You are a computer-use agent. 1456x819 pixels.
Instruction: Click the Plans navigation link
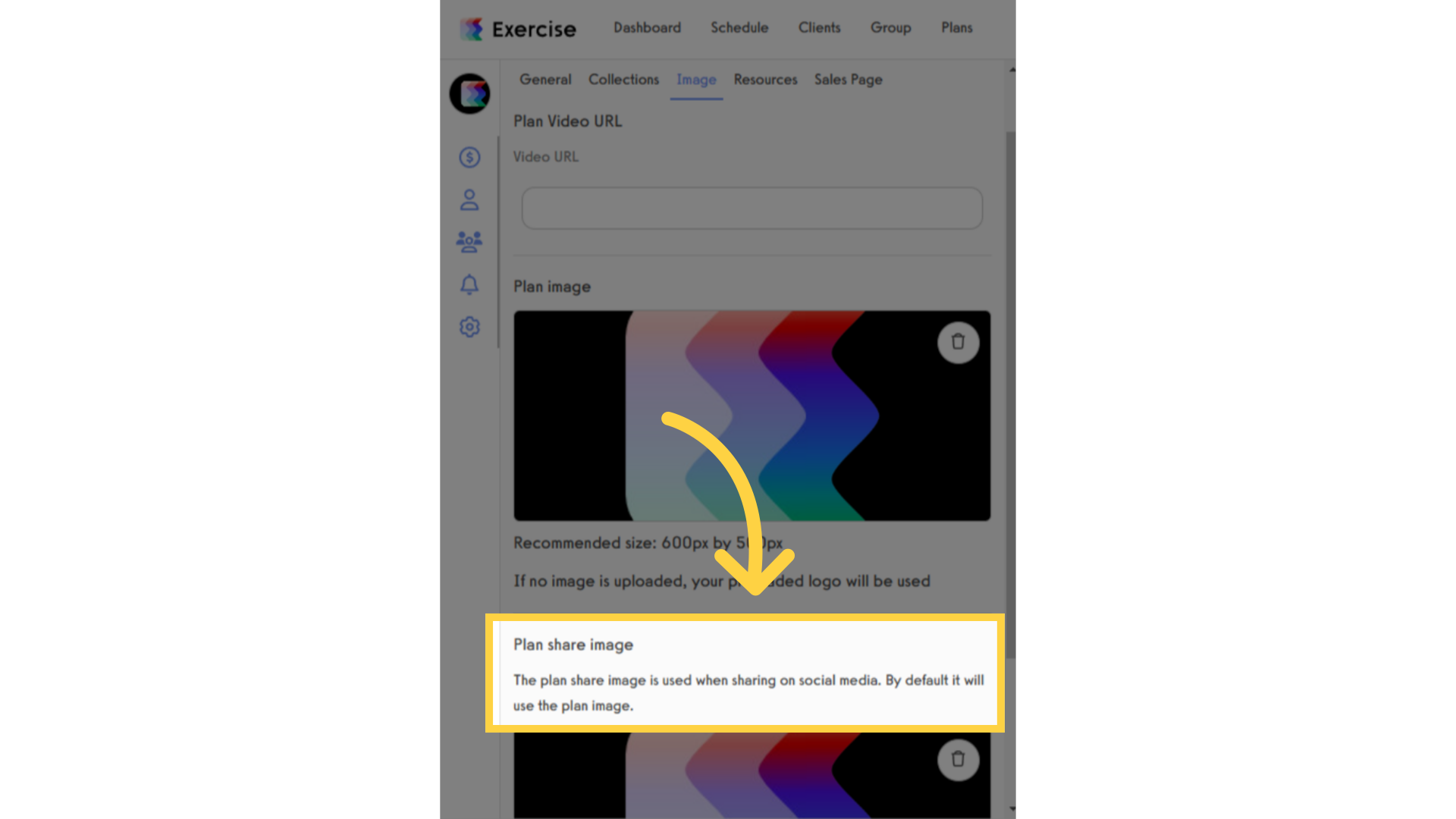click(x=956, y=28)
